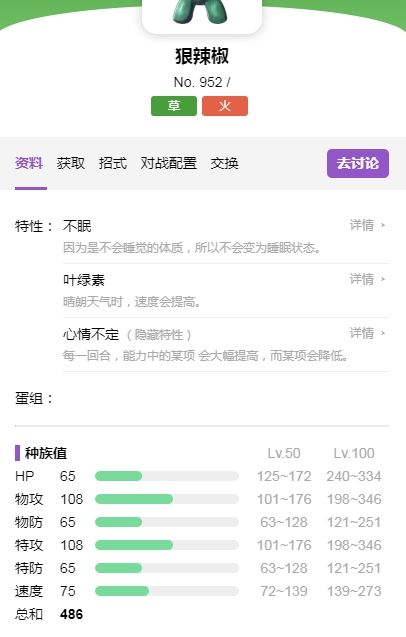Expand the chevron beside 不眠 详情
Viewport: 406px width, 637px height.
tap(382, 225)
